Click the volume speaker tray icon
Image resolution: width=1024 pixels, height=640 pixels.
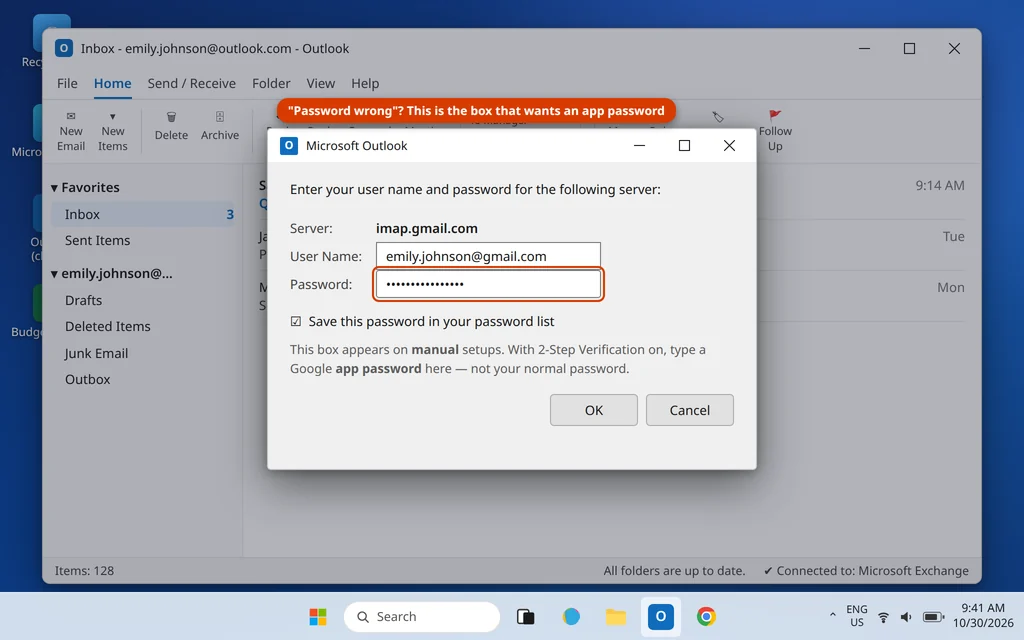[x=906, y=617]
